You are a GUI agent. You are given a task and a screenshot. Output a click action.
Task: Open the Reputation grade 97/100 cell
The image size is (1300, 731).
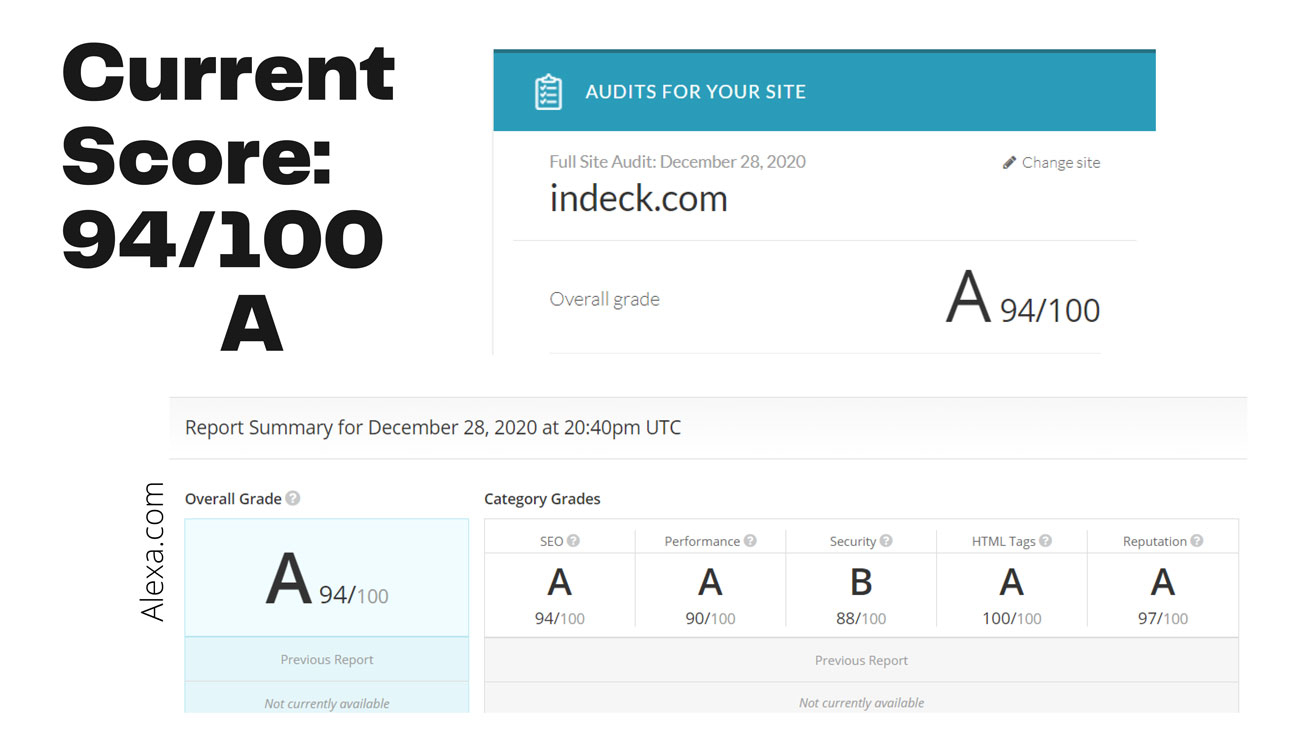point(1162,595)
